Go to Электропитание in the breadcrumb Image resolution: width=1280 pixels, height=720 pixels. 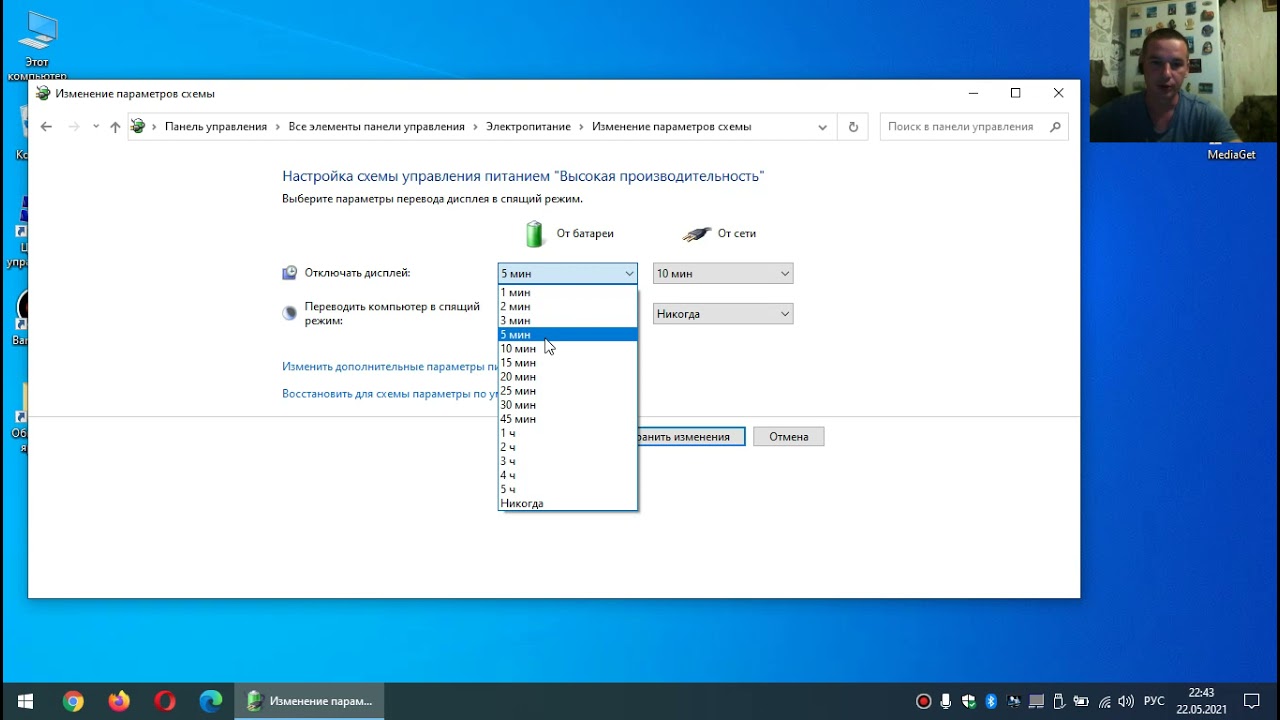click(x=528, y=126)
